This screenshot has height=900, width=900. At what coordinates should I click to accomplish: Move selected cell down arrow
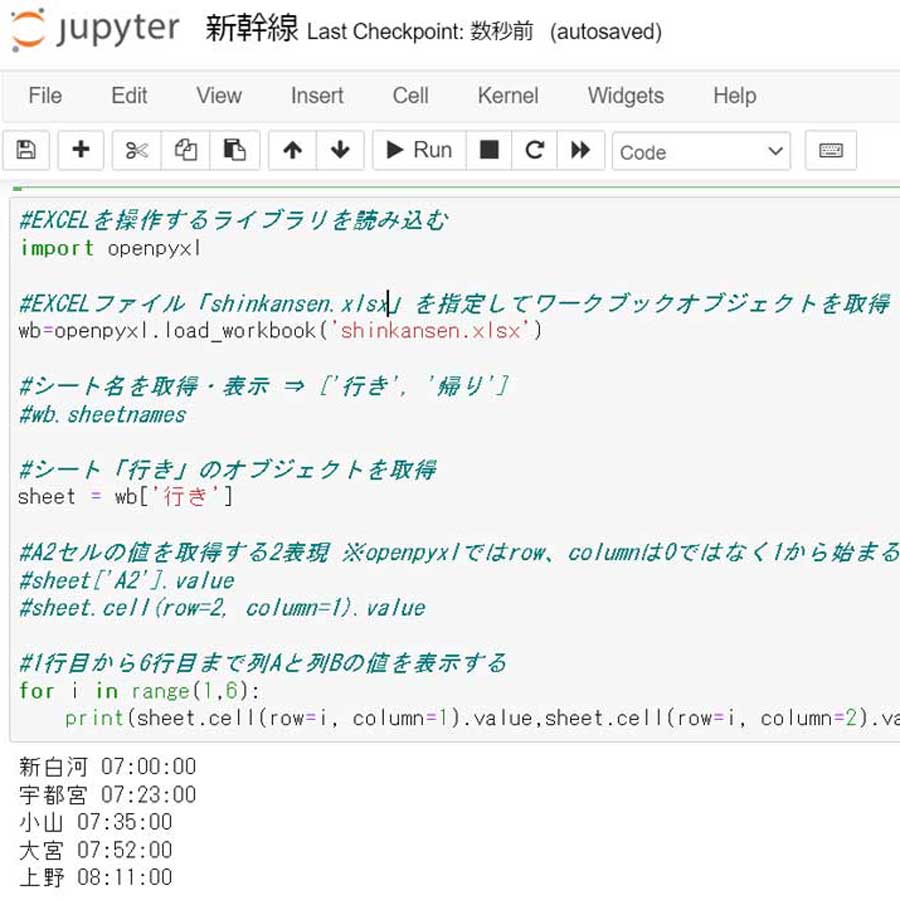click(x=340, y=150)
